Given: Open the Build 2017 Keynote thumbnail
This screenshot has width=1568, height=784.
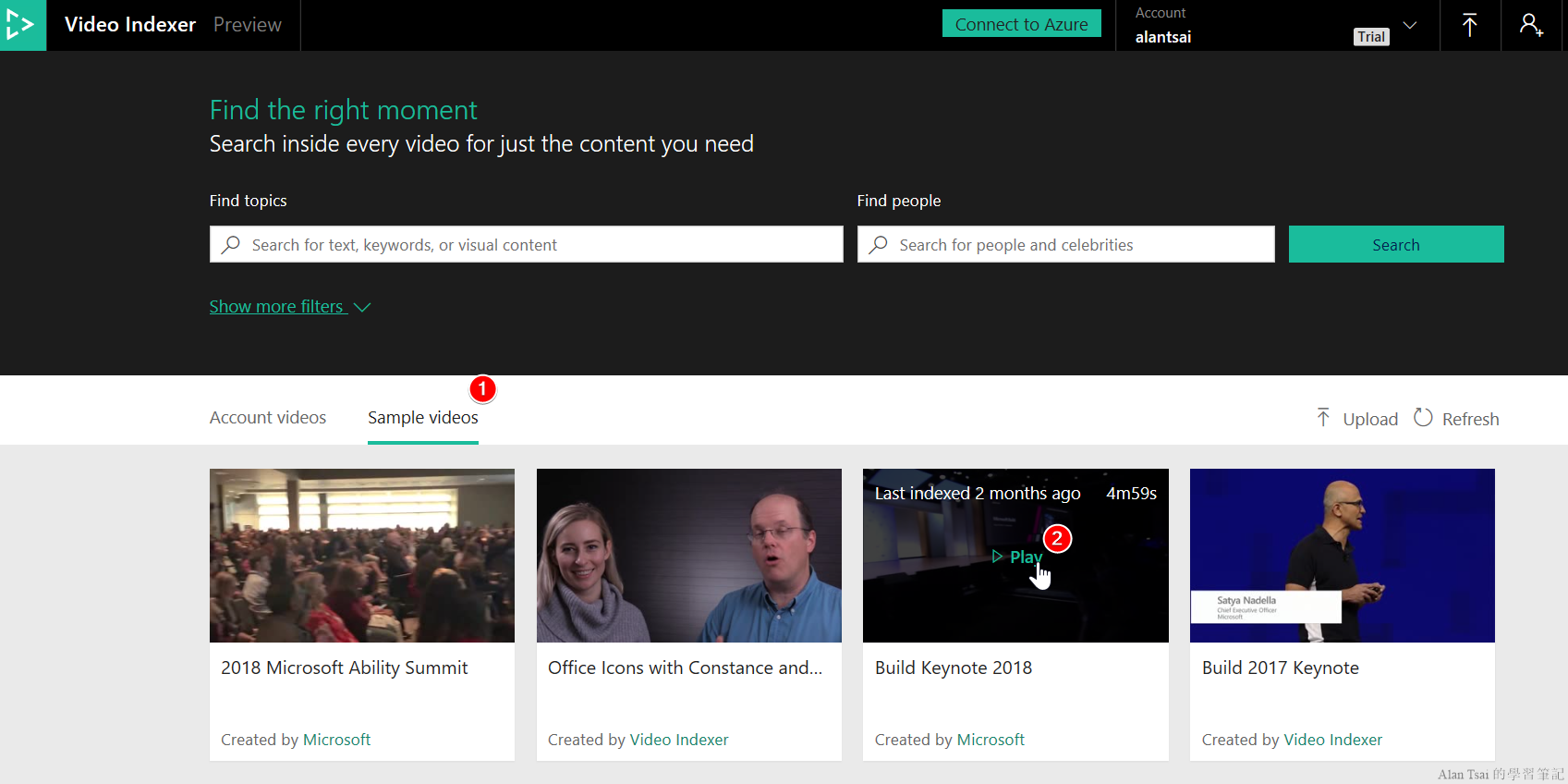Looking at the screenshot, I should pyautogui.click(x=1343, y=556).
